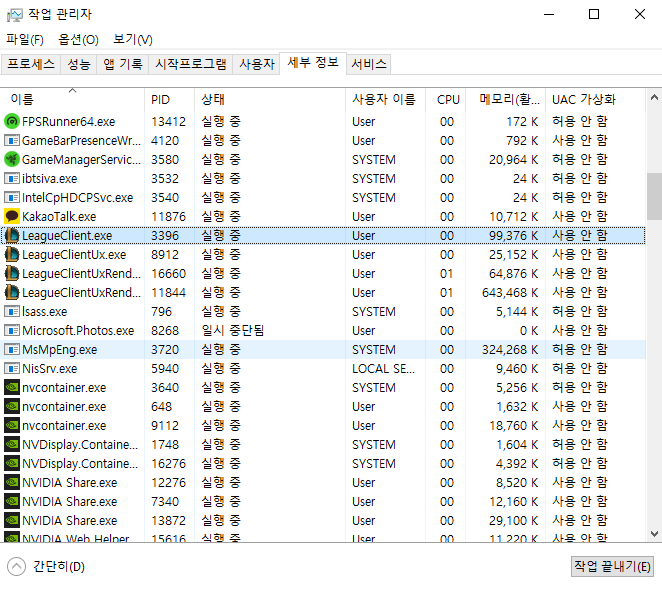This screenshot has height=591, width=662.
Task: Click the NisSrv.exe process icon
Action: tap(12, 369)
